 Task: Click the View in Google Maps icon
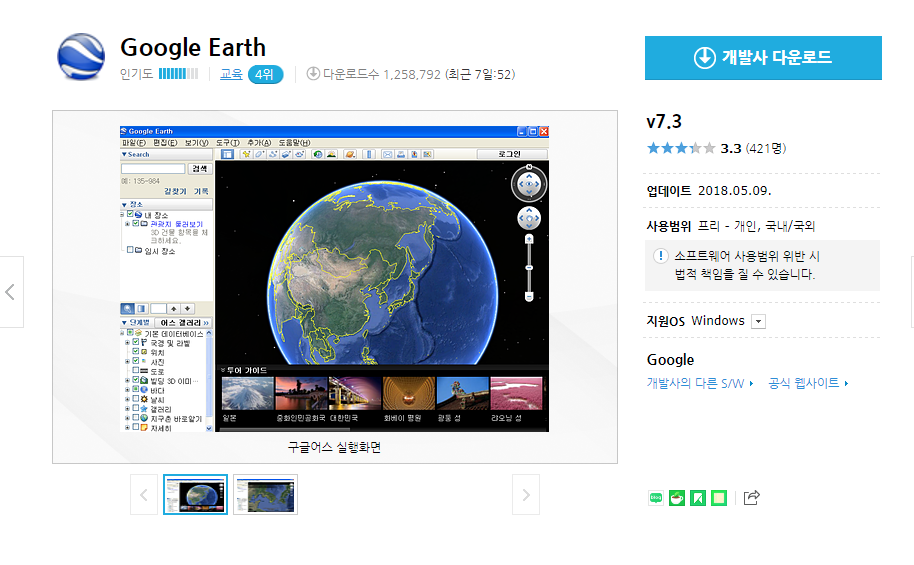(x=427, y=154)
